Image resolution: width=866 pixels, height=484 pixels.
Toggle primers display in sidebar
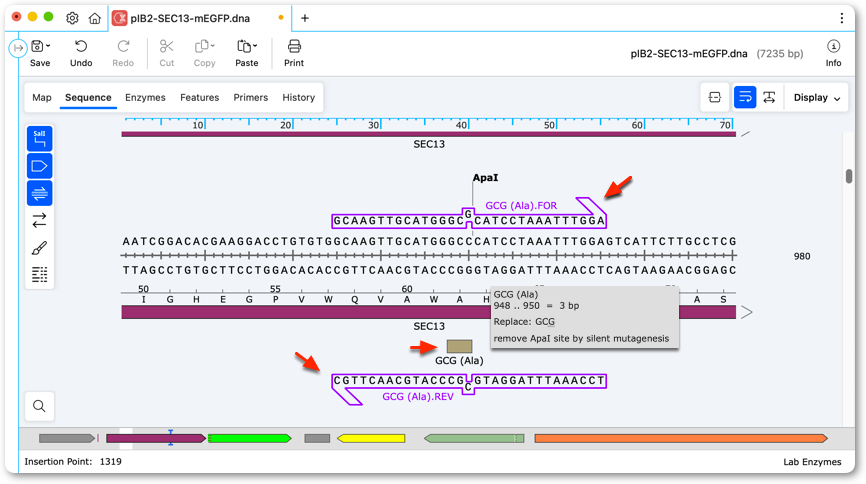point(40,193)
